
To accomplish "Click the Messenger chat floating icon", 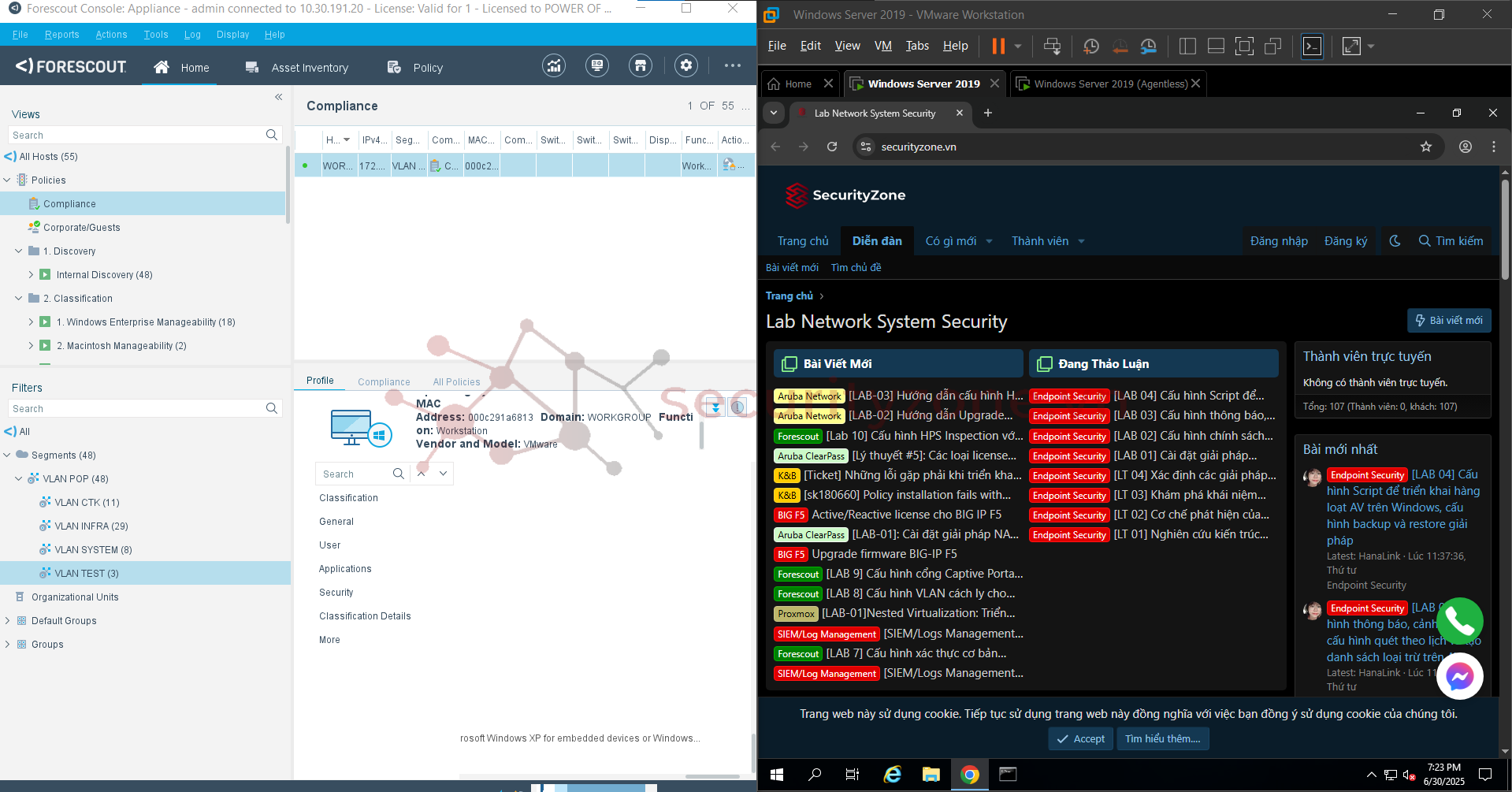I will click(x=1460, y=676).
